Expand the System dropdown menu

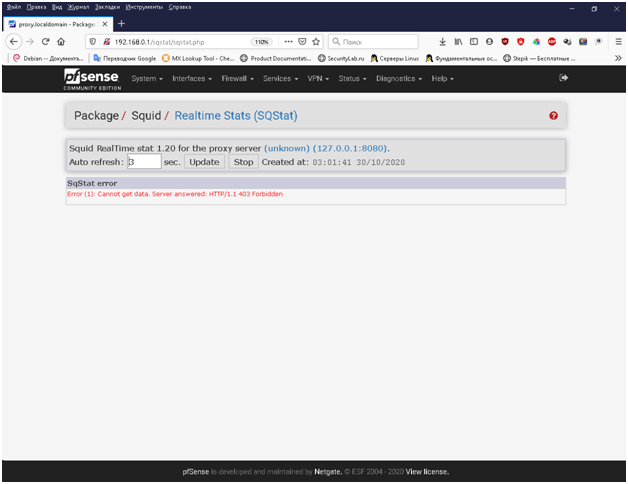(x=147, y=79)
